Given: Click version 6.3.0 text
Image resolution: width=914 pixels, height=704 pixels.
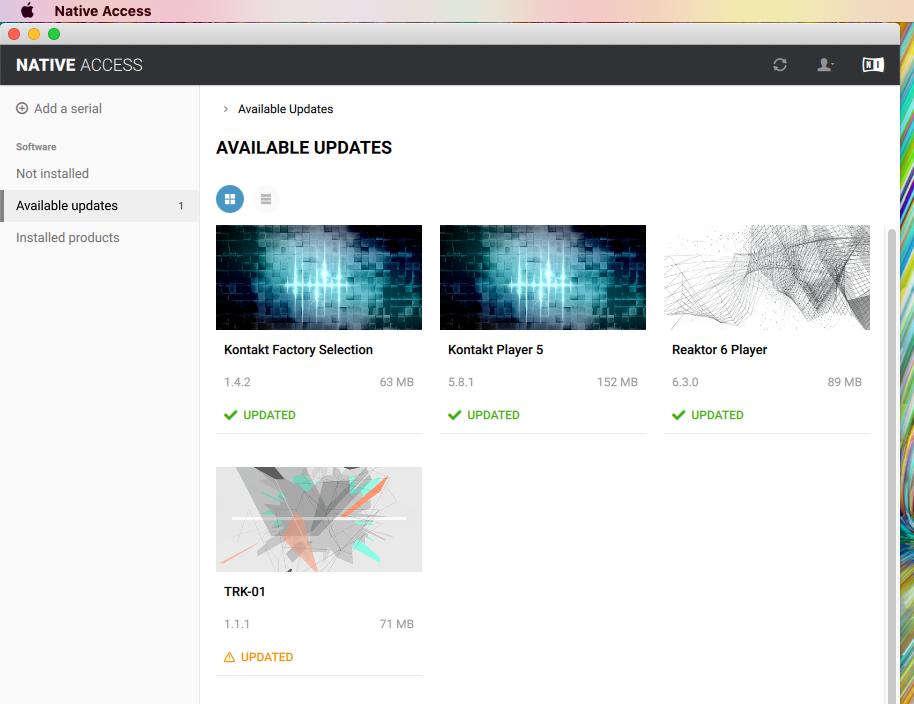Looking at the screenshot, I should tap(685, 382).
